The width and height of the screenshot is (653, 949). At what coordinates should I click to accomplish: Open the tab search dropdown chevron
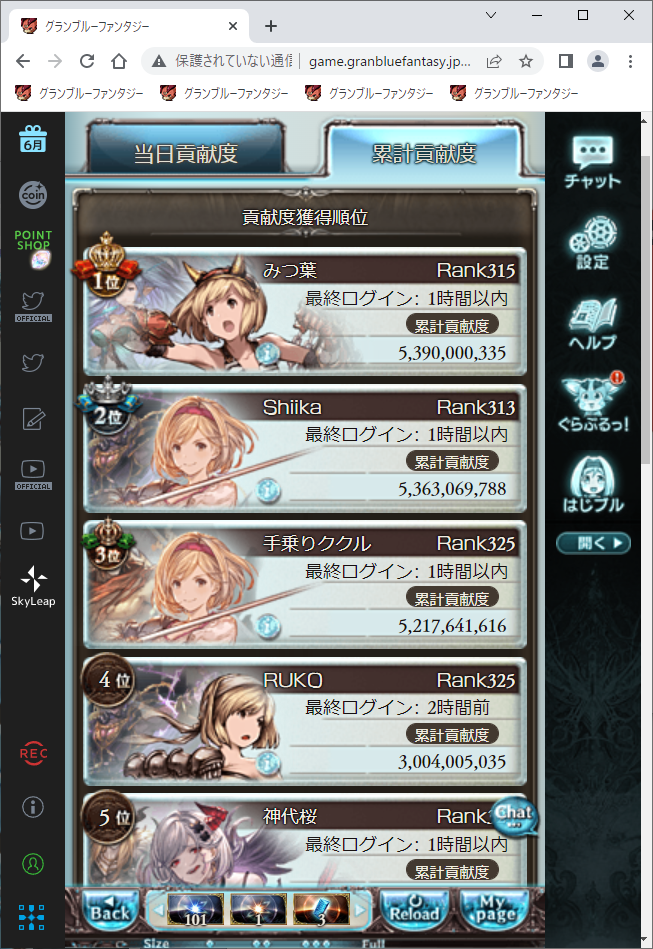pyautogui.click(x=491, y=15)
